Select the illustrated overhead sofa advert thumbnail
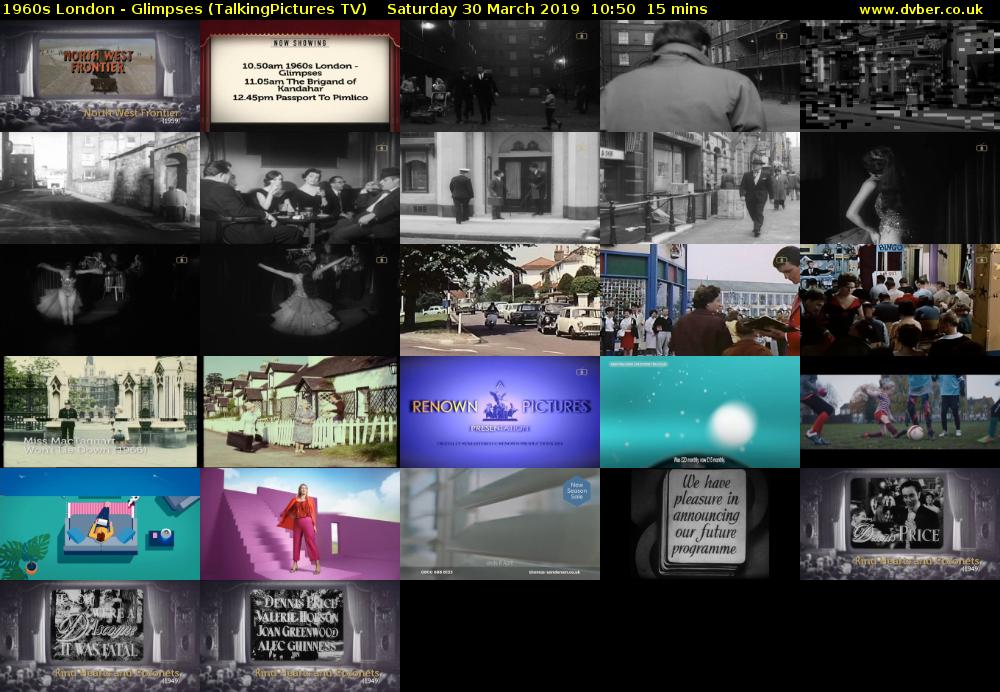The height and width of the screenshot is (692, 1000). tap(99, 524)
